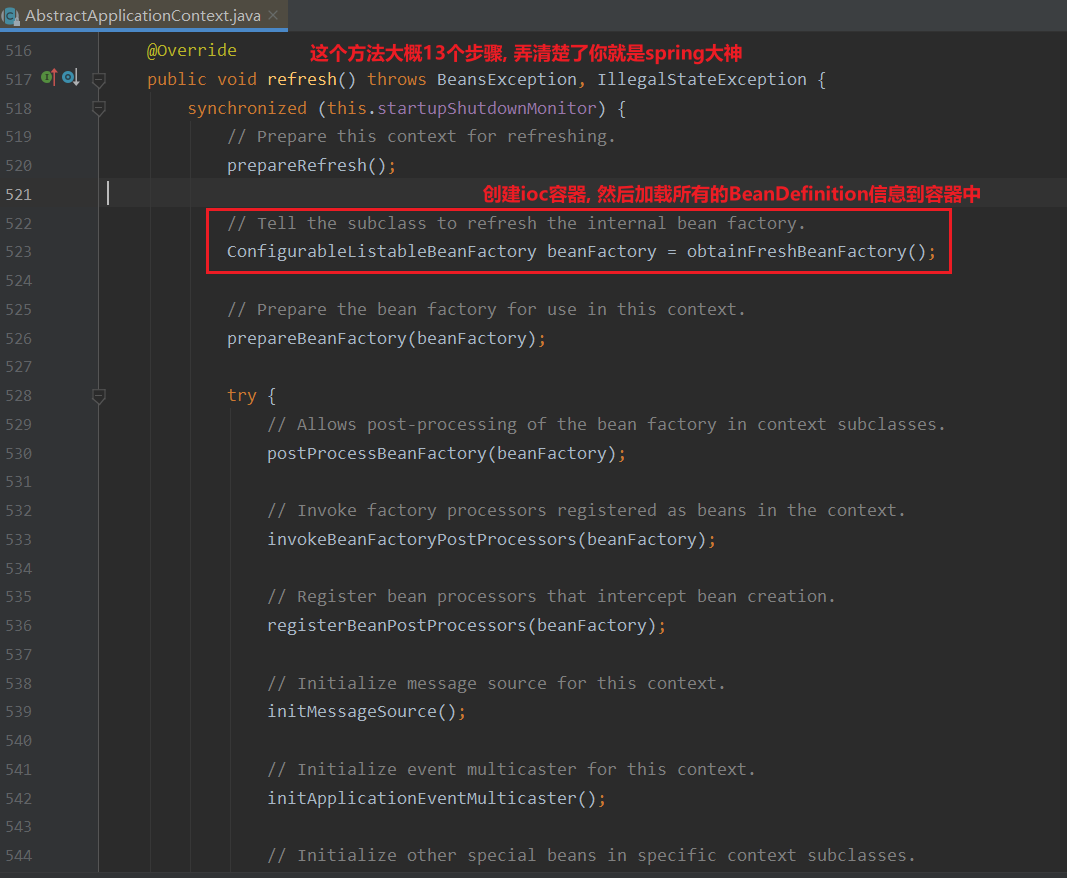Click the overridden-method gutter icon on line 517
The image size is (1067, 878).
(68, 78)
